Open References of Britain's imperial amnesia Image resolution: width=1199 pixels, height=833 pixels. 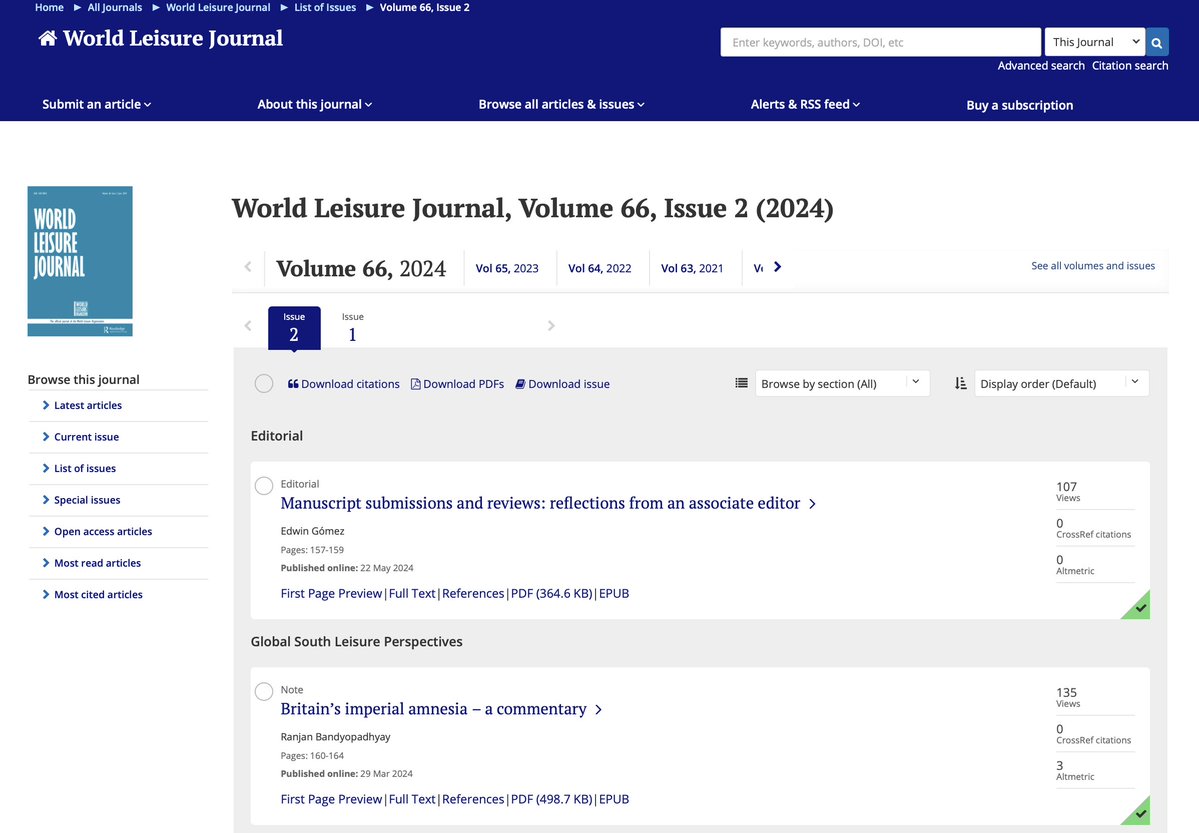[473, 799]
